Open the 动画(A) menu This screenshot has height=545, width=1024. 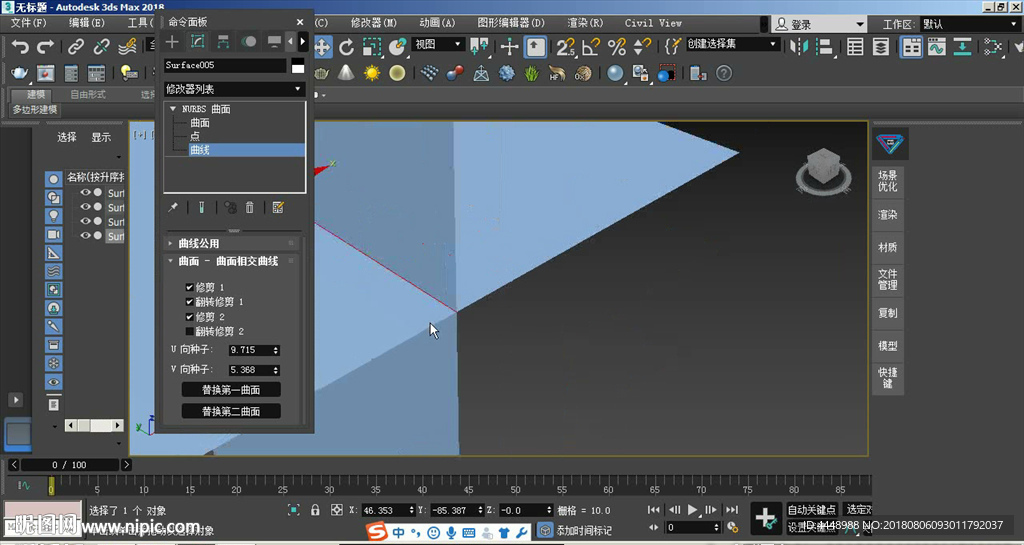point(437,23)
